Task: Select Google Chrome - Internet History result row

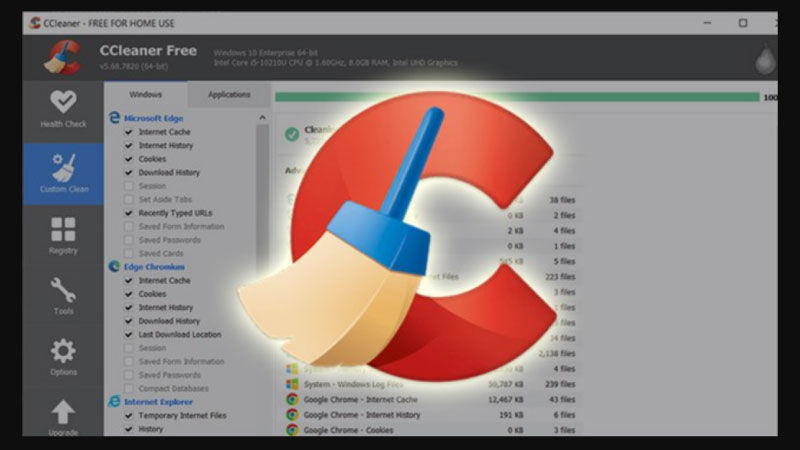Action: click(431, 415)
